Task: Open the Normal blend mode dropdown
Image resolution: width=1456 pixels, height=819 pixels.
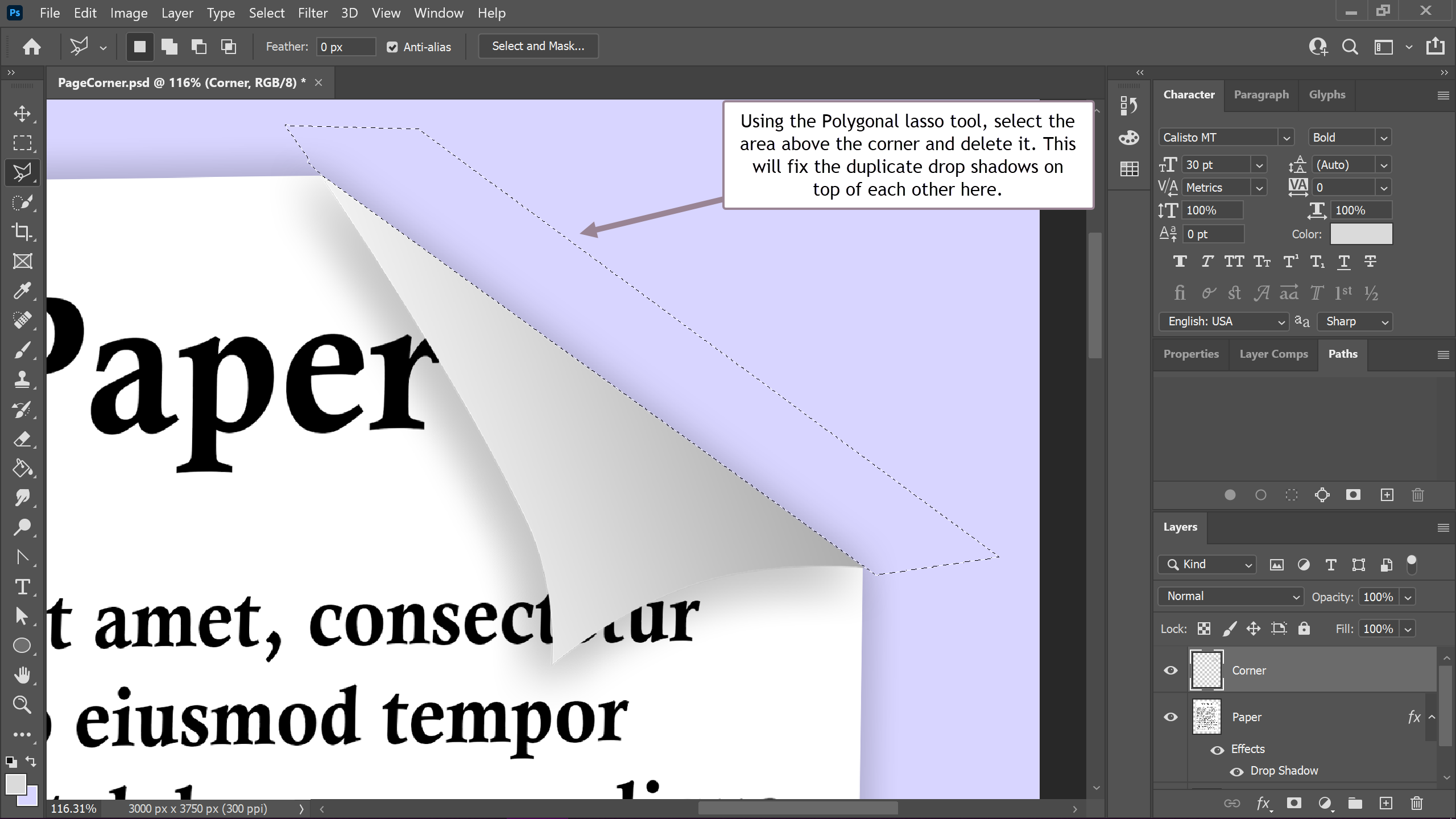Action: click(x=1230, y=596)
